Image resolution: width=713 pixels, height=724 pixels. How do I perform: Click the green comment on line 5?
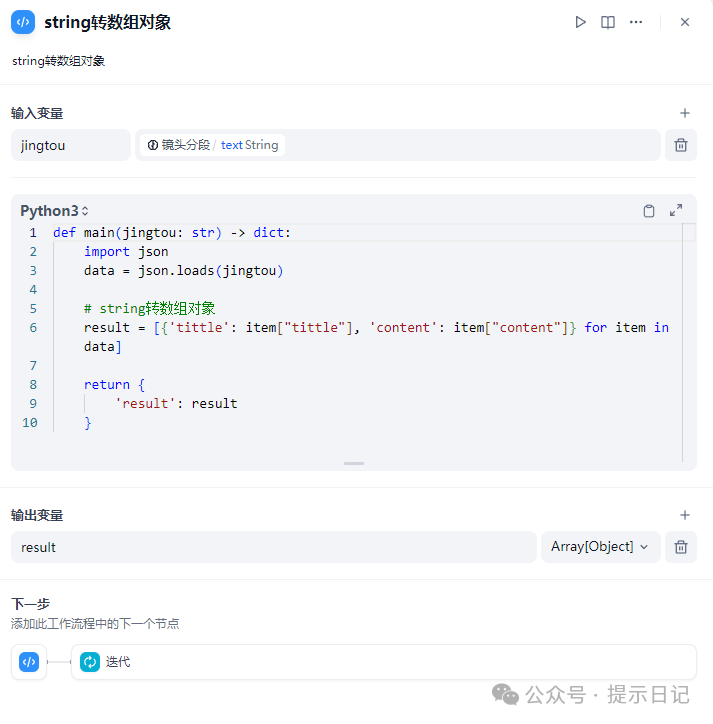149,308
